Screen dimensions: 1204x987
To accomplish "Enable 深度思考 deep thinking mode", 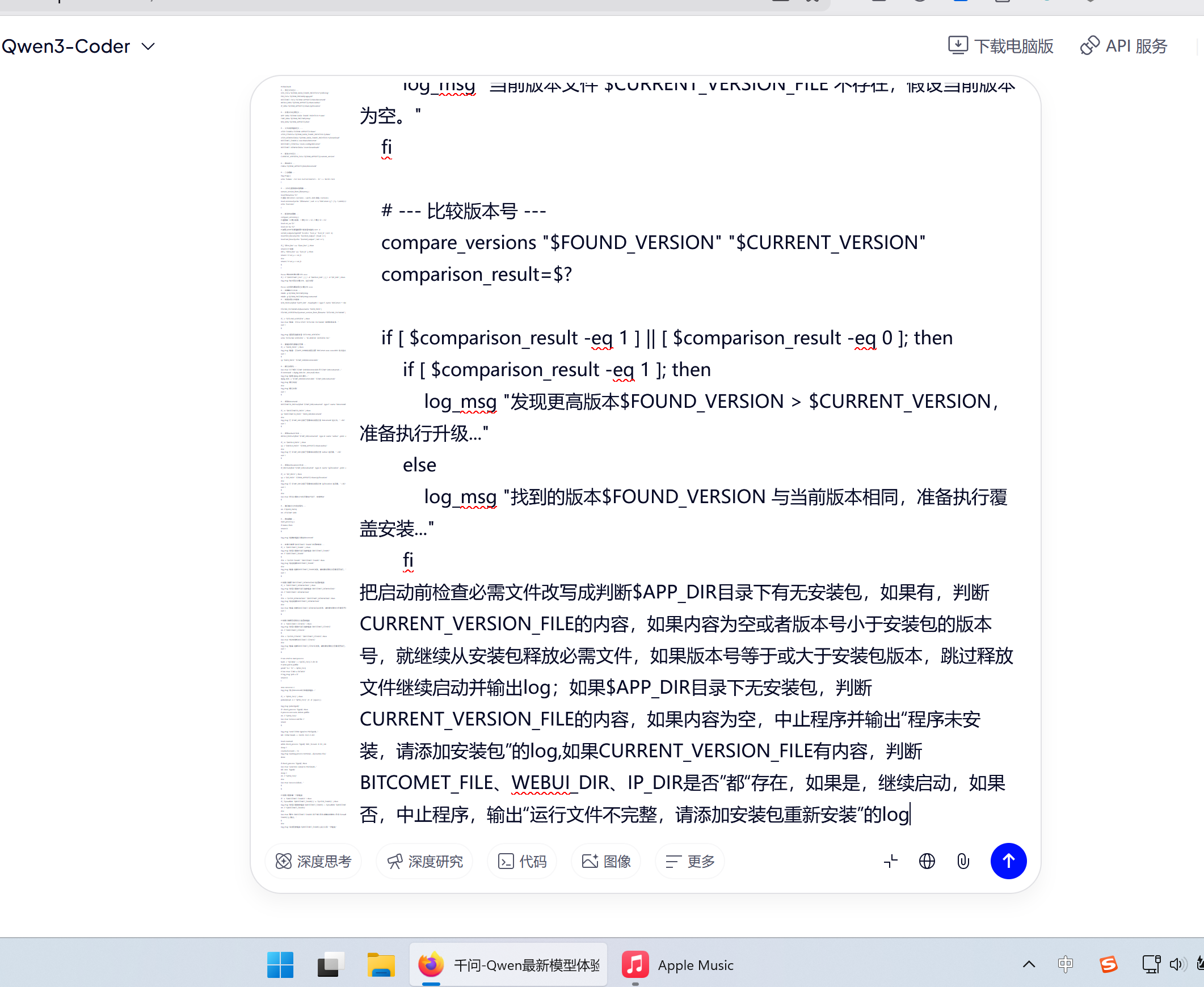I will pos(313,861).
